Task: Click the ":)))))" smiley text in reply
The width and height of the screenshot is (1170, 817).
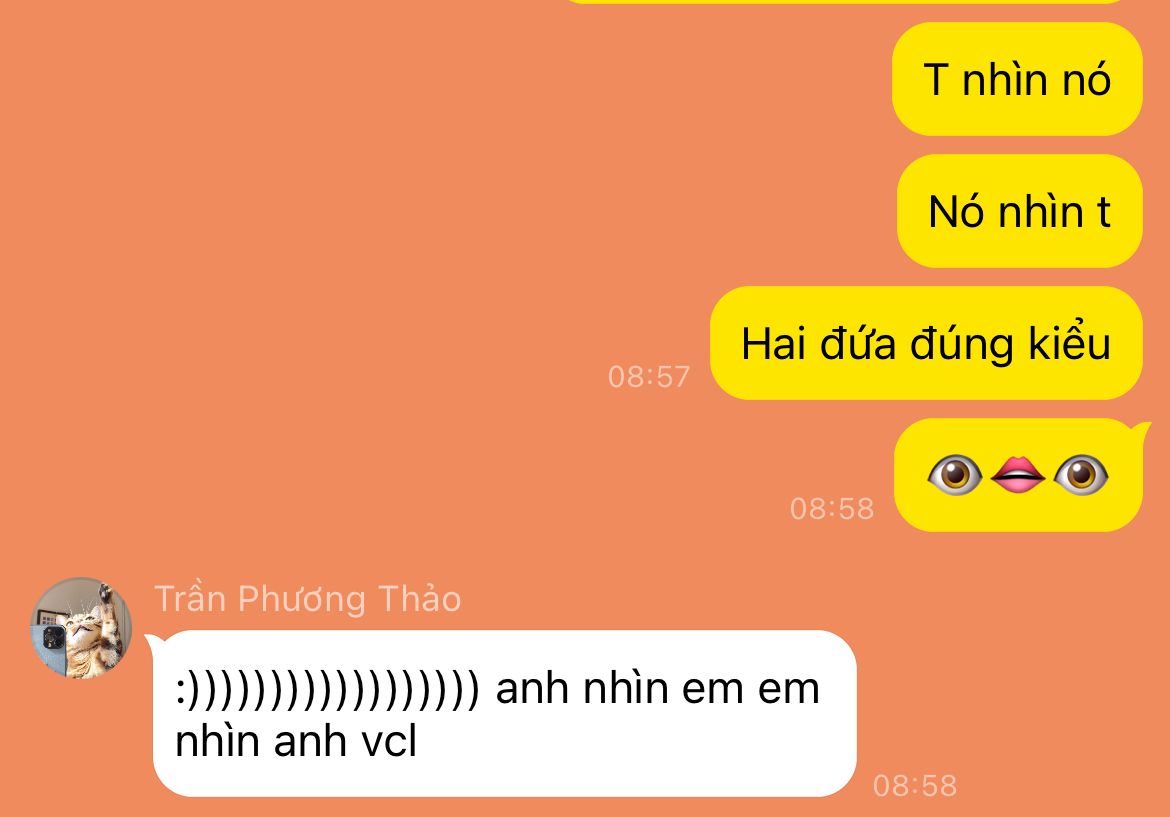Action: (x=327, y=689)
